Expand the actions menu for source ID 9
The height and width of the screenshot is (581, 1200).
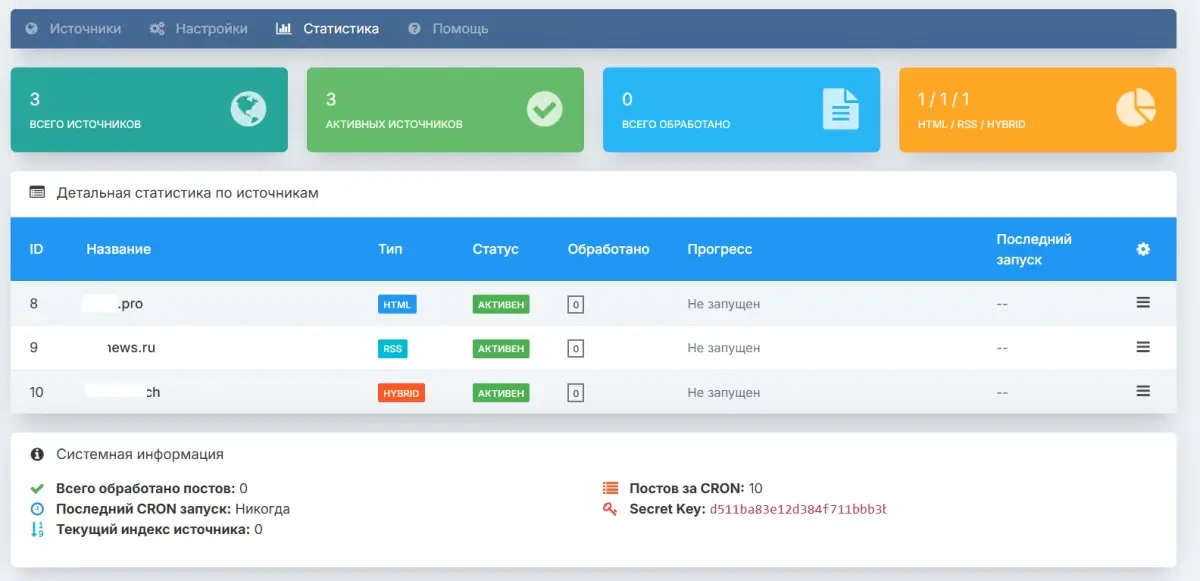[1143, 347]
